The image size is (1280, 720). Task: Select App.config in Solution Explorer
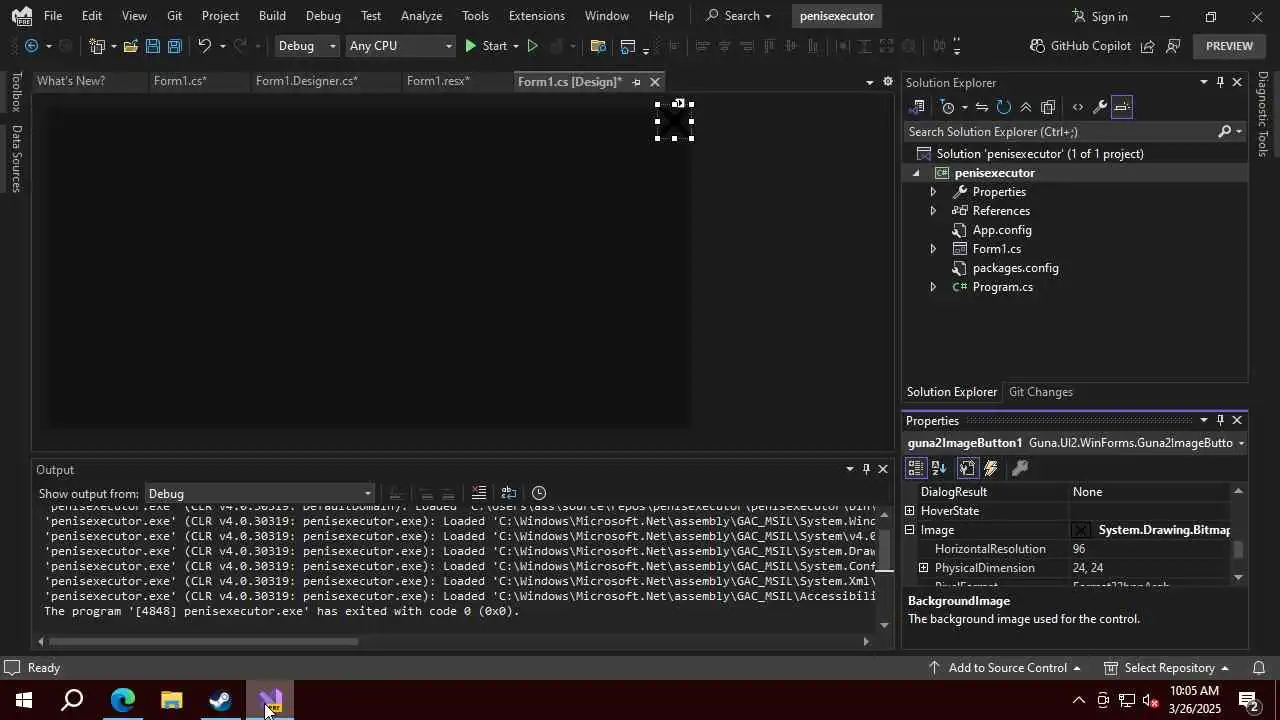point(1002,230)
